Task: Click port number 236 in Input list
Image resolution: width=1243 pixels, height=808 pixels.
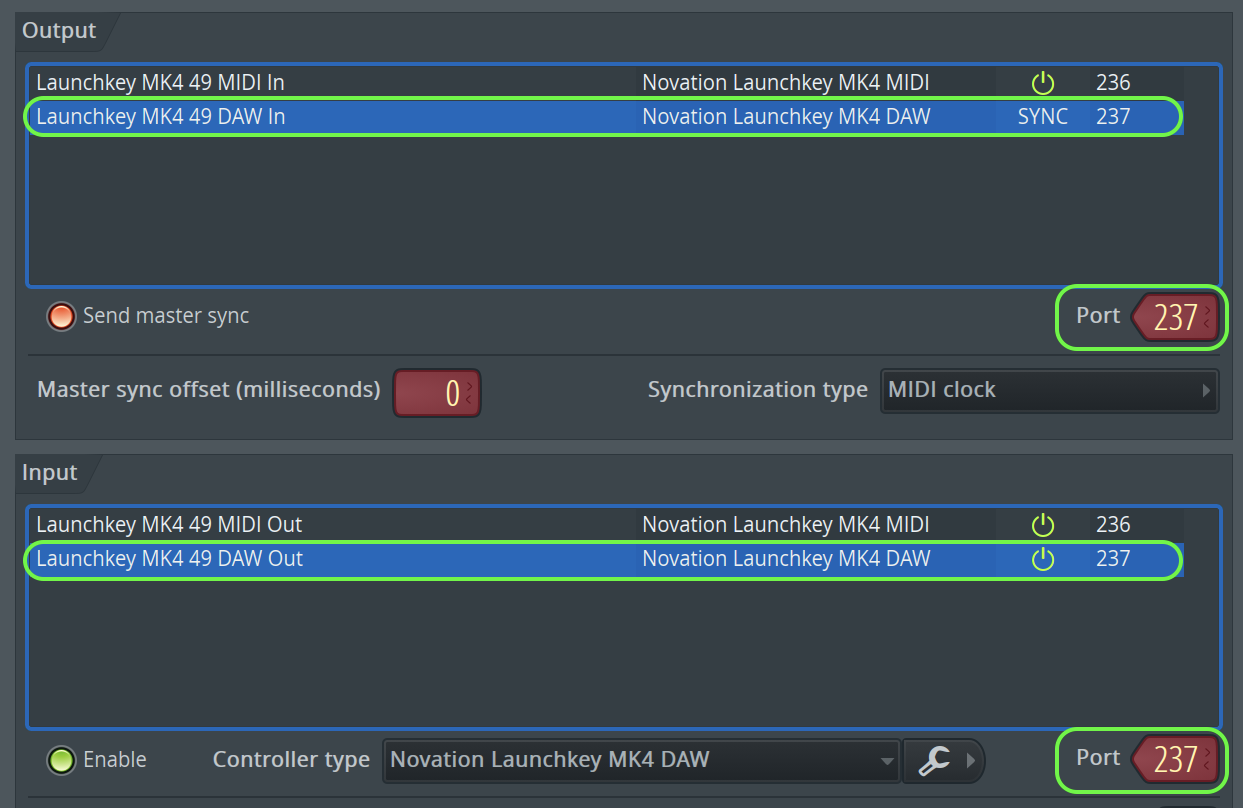Action: (1113, 524)
